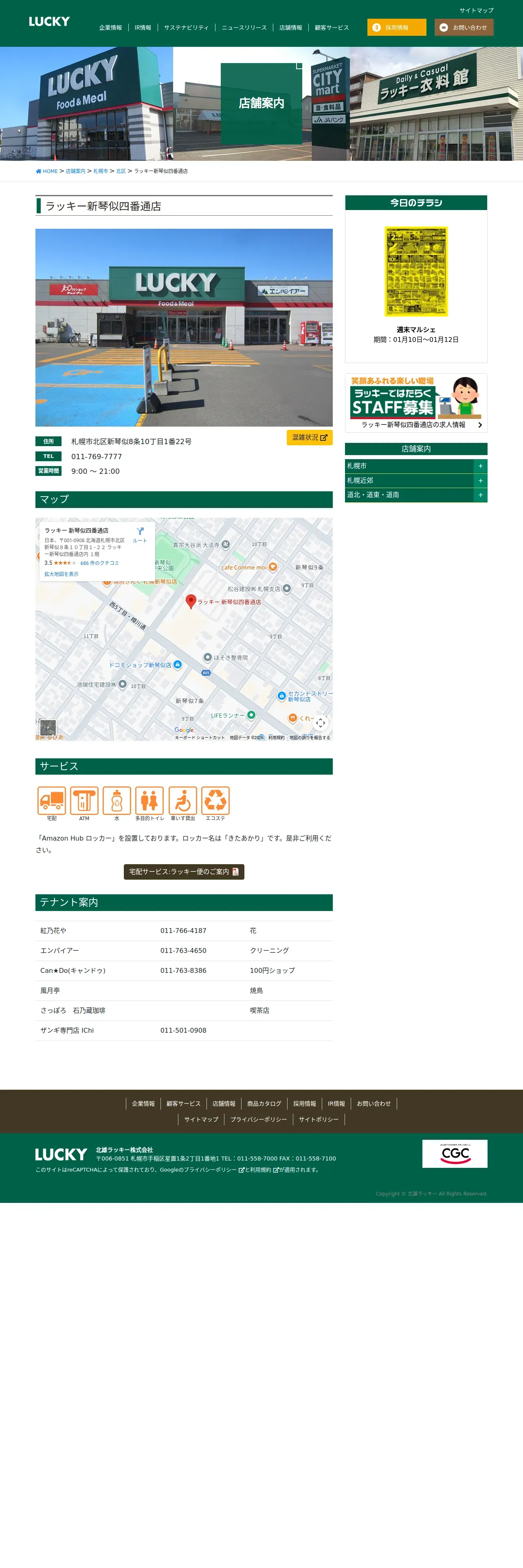Click 店舗案内 sidebar heading
523x1568 pixels.
pos(416,449)
